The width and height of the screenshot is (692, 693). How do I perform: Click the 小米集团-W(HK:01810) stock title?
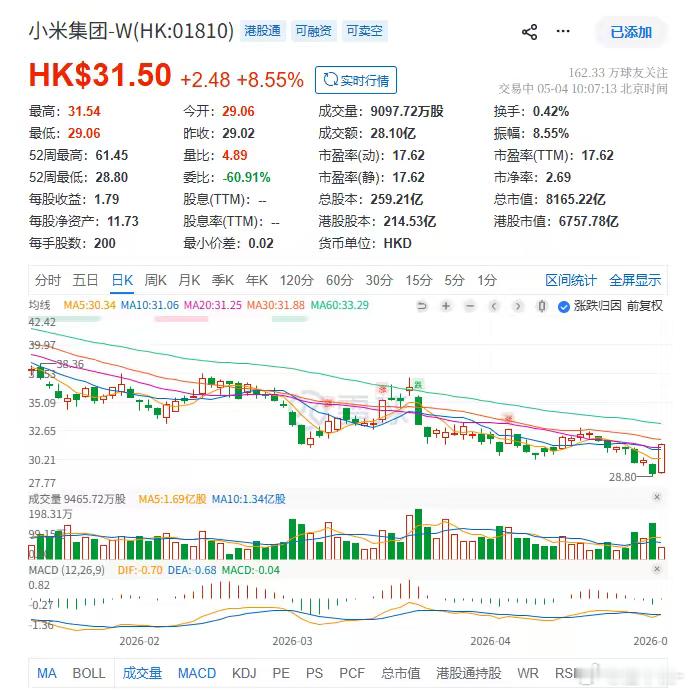131,31
